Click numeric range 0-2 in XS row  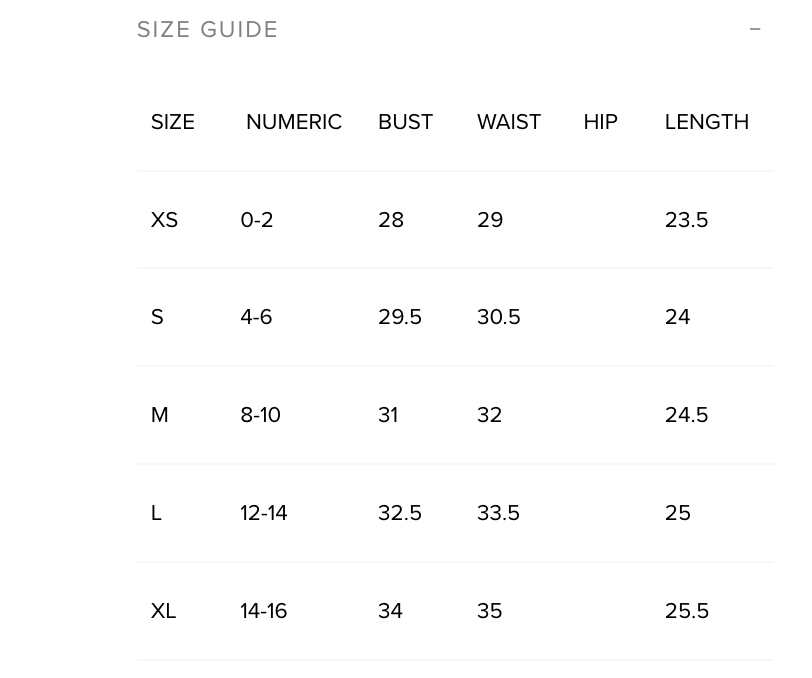[257, 220]
